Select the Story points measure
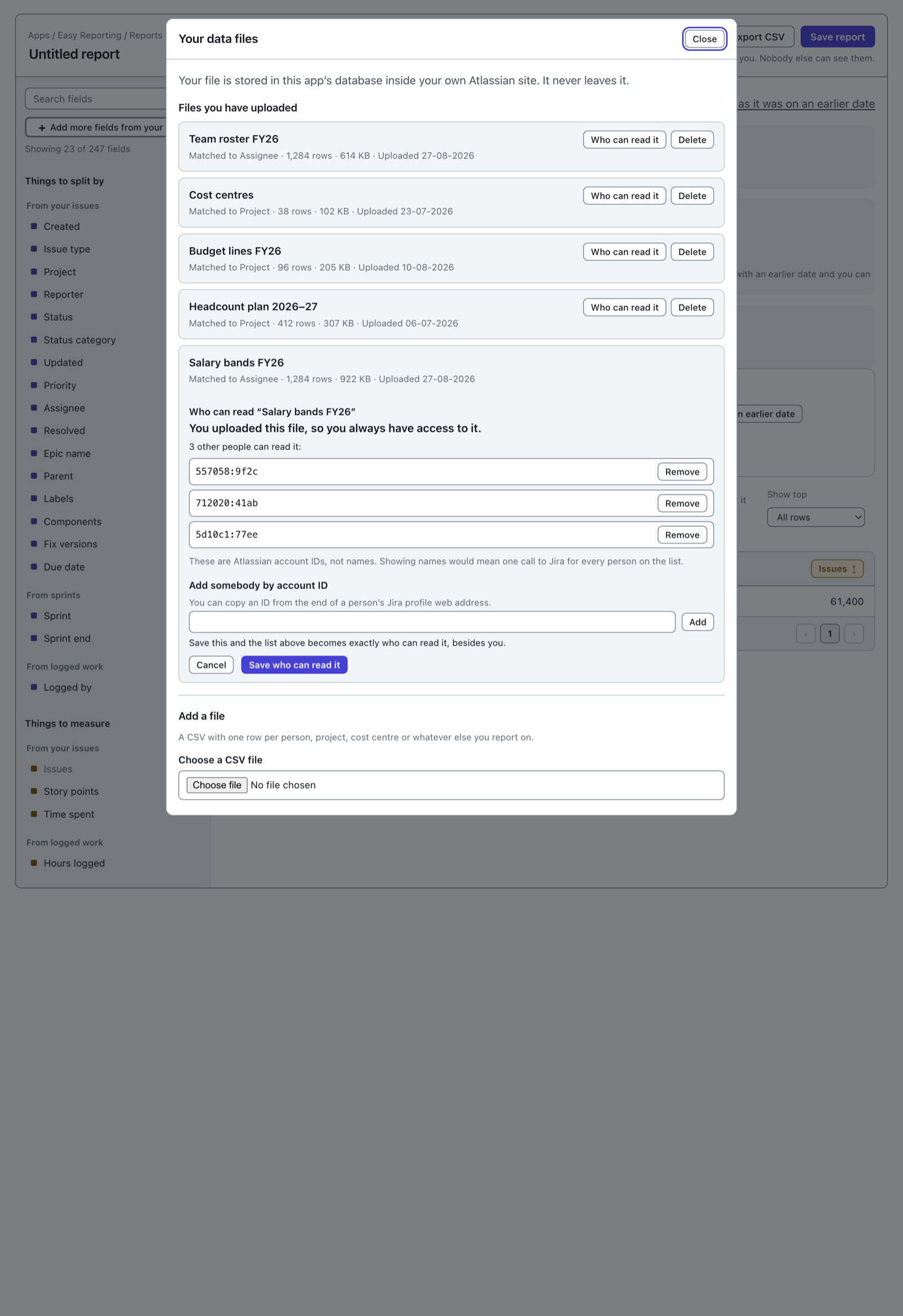 tap(71, 791)
